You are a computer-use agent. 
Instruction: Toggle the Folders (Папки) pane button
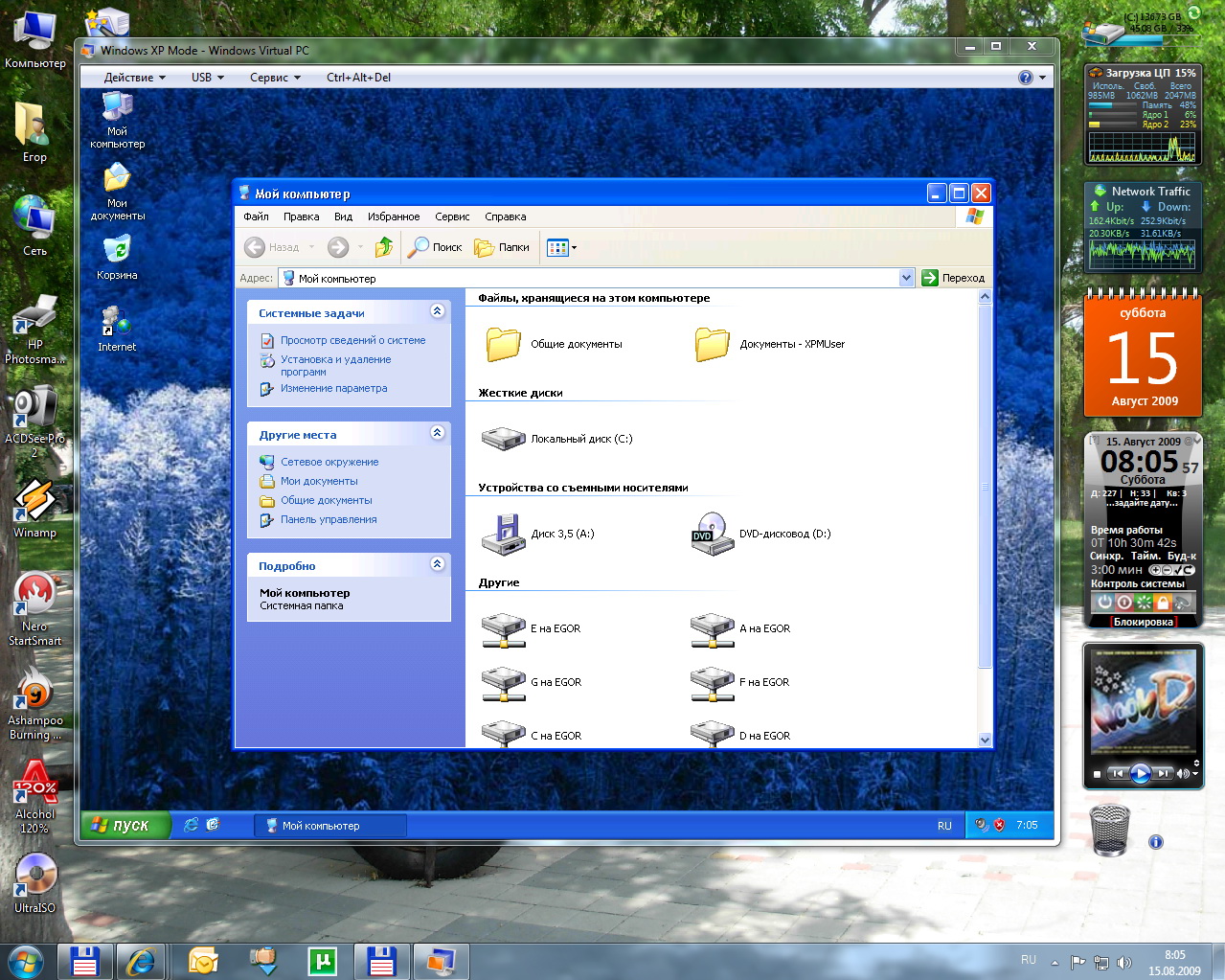(502, 247)
